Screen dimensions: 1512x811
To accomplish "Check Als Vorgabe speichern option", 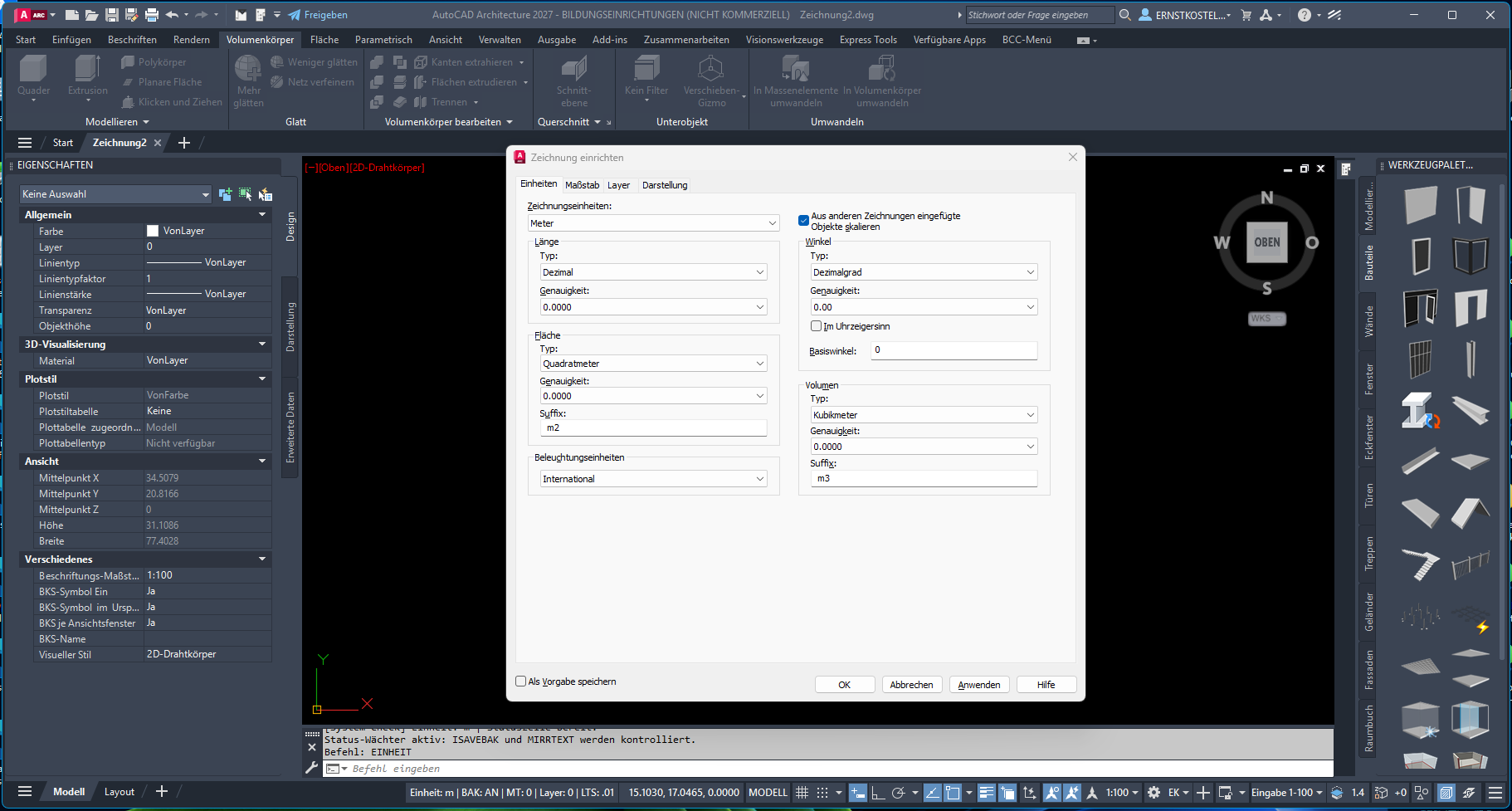I will coord(521,682).
